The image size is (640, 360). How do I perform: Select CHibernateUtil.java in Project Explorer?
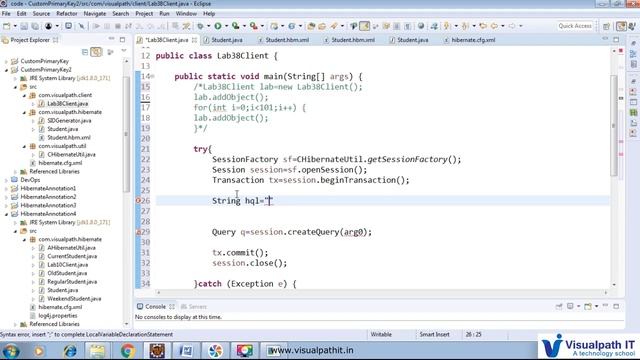[x=71, y=155]
